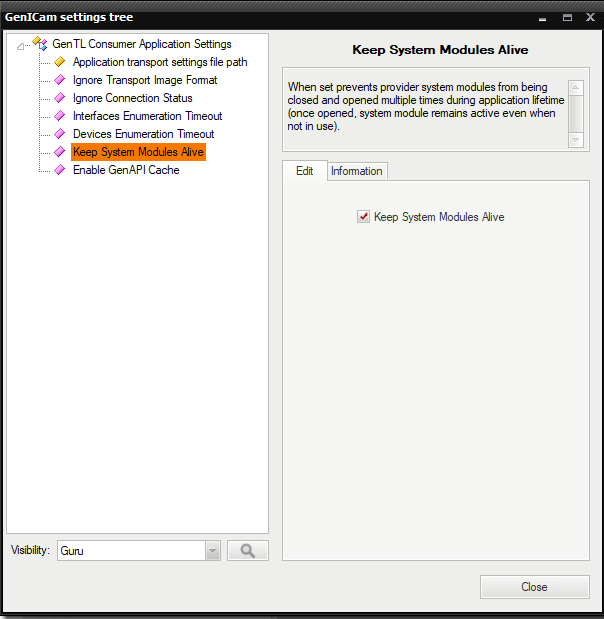The width and height of the screenshot is (604, 619).
Task: Collapse the GenTL Consumer Application Settings tree
Action: click(22, 45)
